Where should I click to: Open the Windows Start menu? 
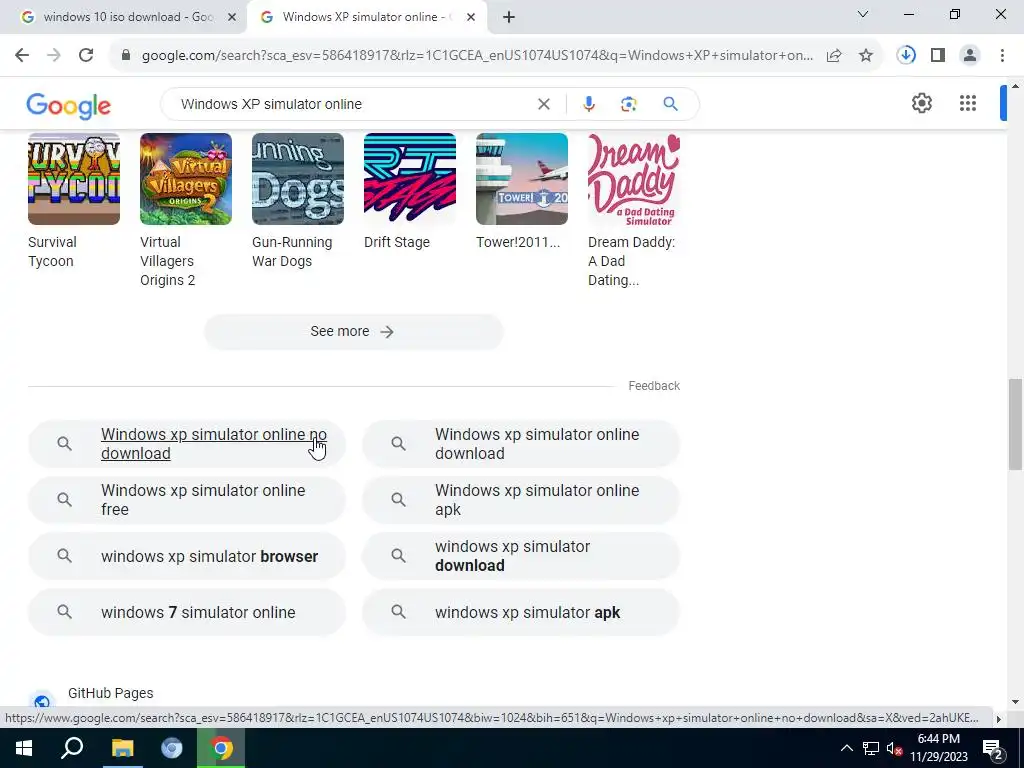tap(24, 748)
